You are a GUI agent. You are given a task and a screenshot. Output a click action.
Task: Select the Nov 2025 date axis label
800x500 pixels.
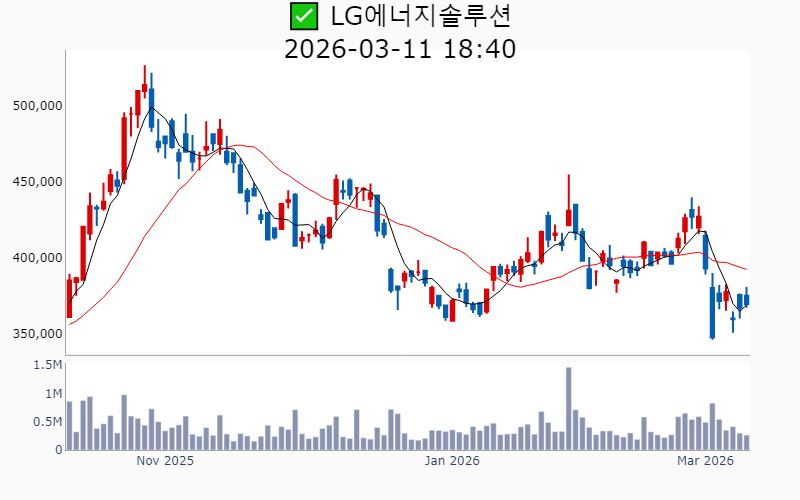165,462
